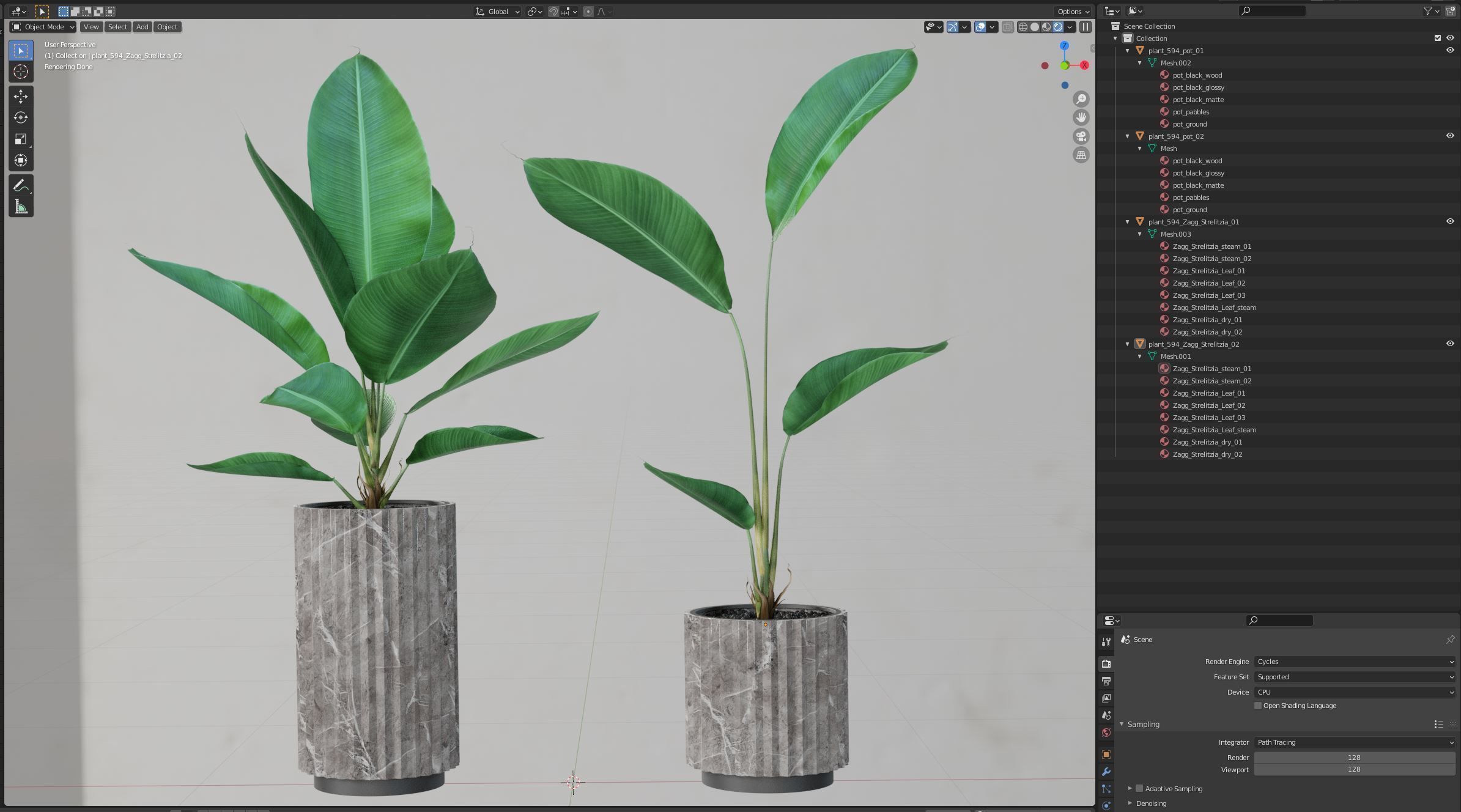Image resolution: width=1461 pixels, height=812 pixels.
Task: Choose the Annotate pencil tool
Action: [x=21, y=185]
